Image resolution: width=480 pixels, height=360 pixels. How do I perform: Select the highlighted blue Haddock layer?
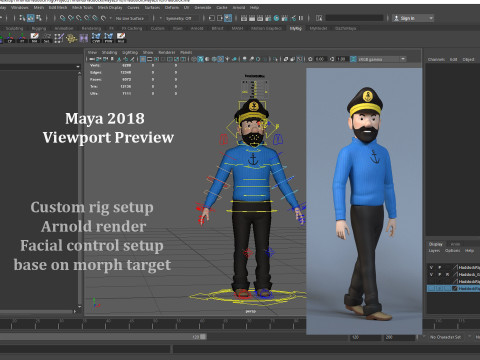[453, 289]
